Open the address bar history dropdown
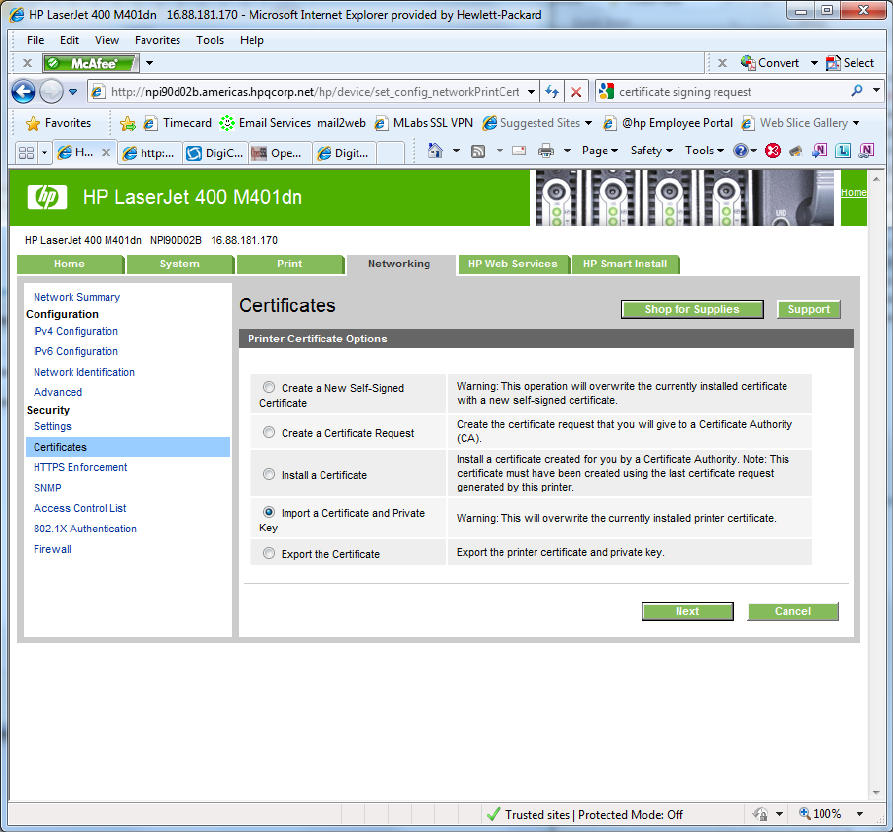Screen dimensions: 893x832 point(531,92)
